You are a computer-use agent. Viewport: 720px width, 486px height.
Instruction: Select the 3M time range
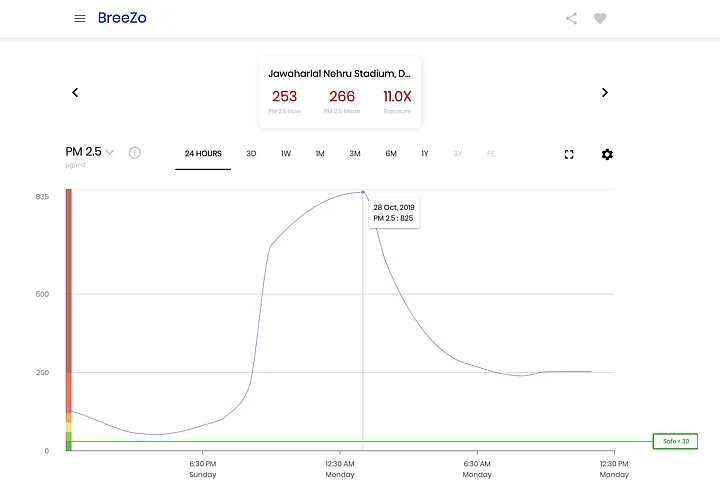pyautogui.click(x=355, y=154)
